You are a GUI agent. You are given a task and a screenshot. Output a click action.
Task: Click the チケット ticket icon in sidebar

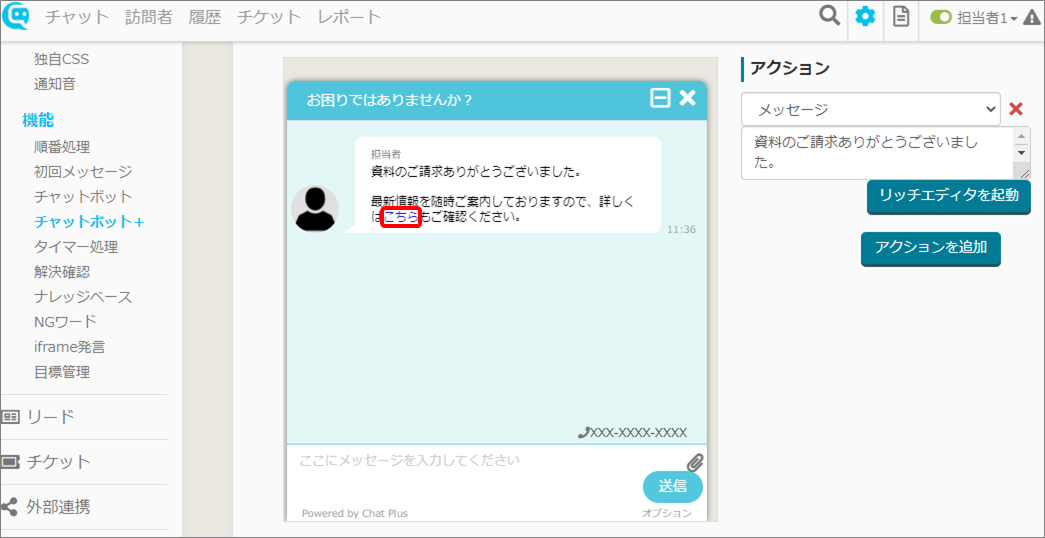pyautogui.click(x=11, y=462)
